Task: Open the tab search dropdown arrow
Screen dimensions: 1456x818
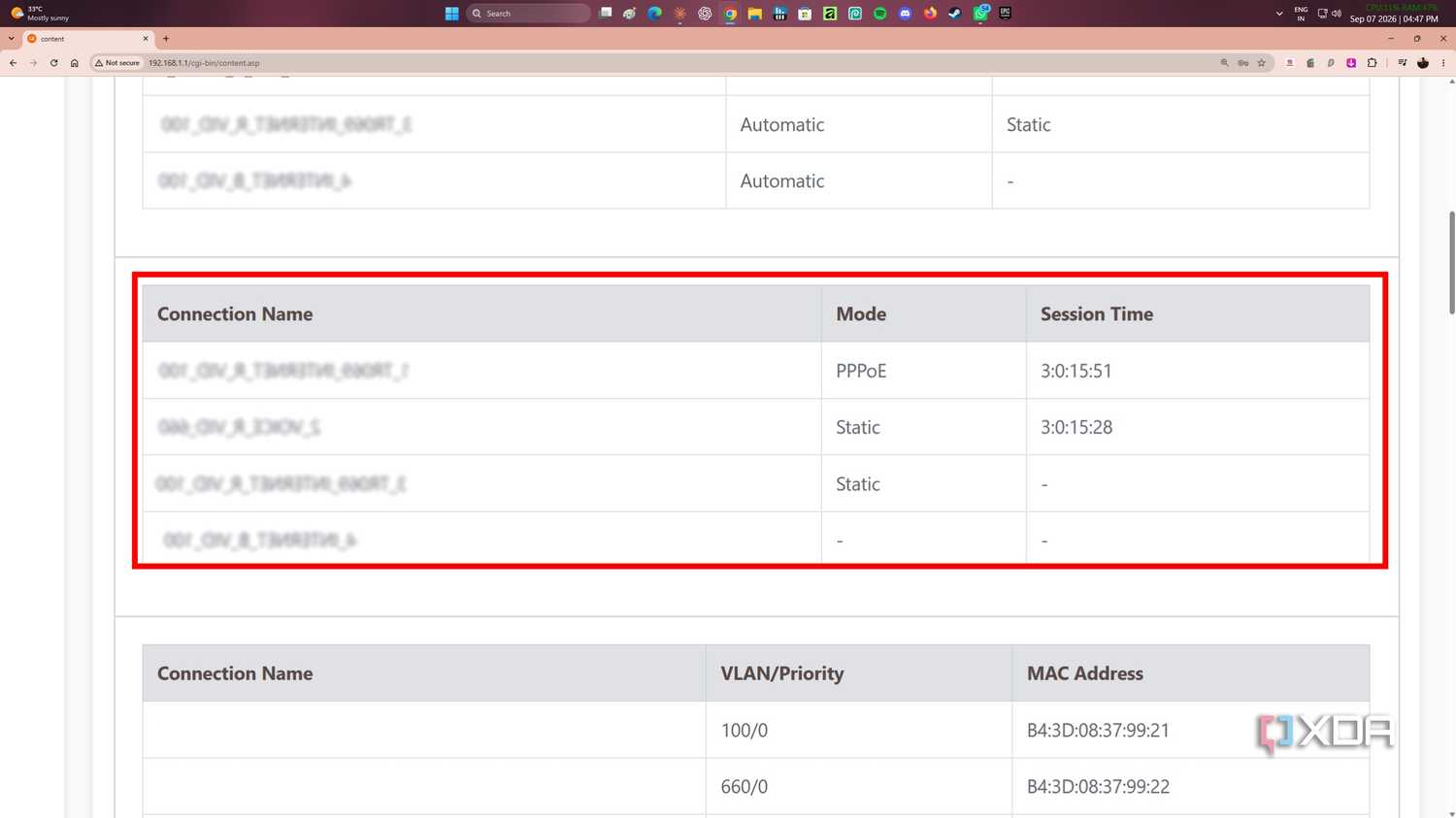Action: point(11,39)
